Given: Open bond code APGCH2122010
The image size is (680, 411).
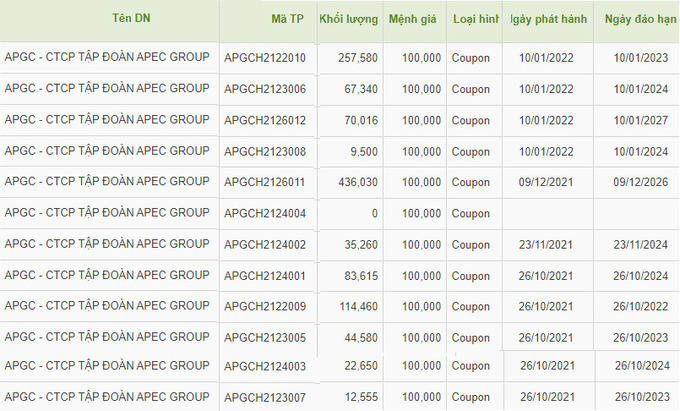Looking at the screenshot, I should click(266, 58).
